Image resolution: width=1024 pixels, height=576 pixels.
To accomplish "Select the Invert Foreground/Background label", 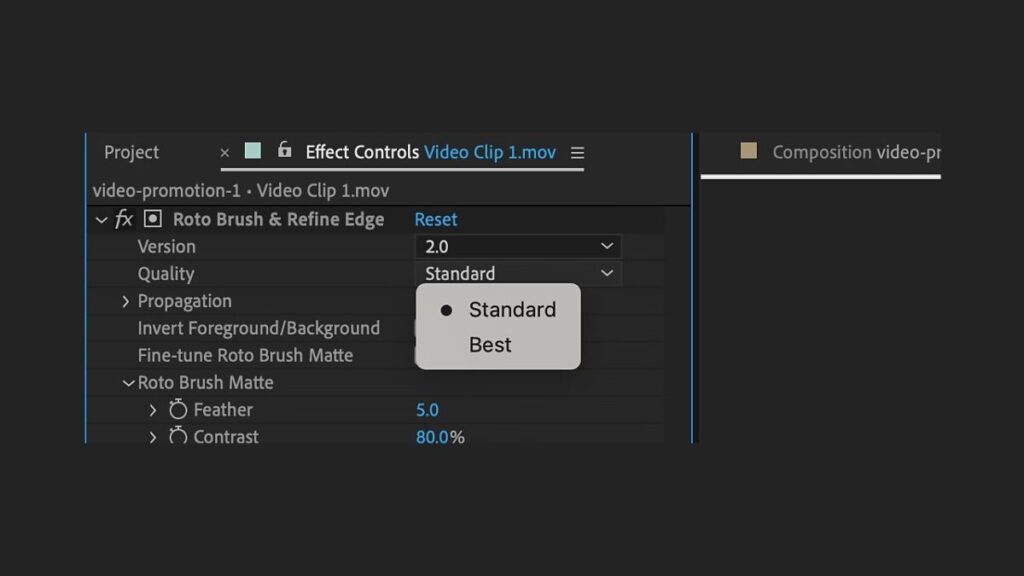I will [x=259, y=328].
